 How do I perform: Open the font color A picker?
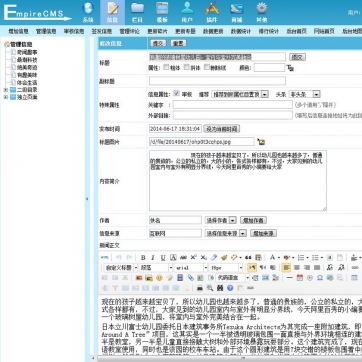click(272, 257)
